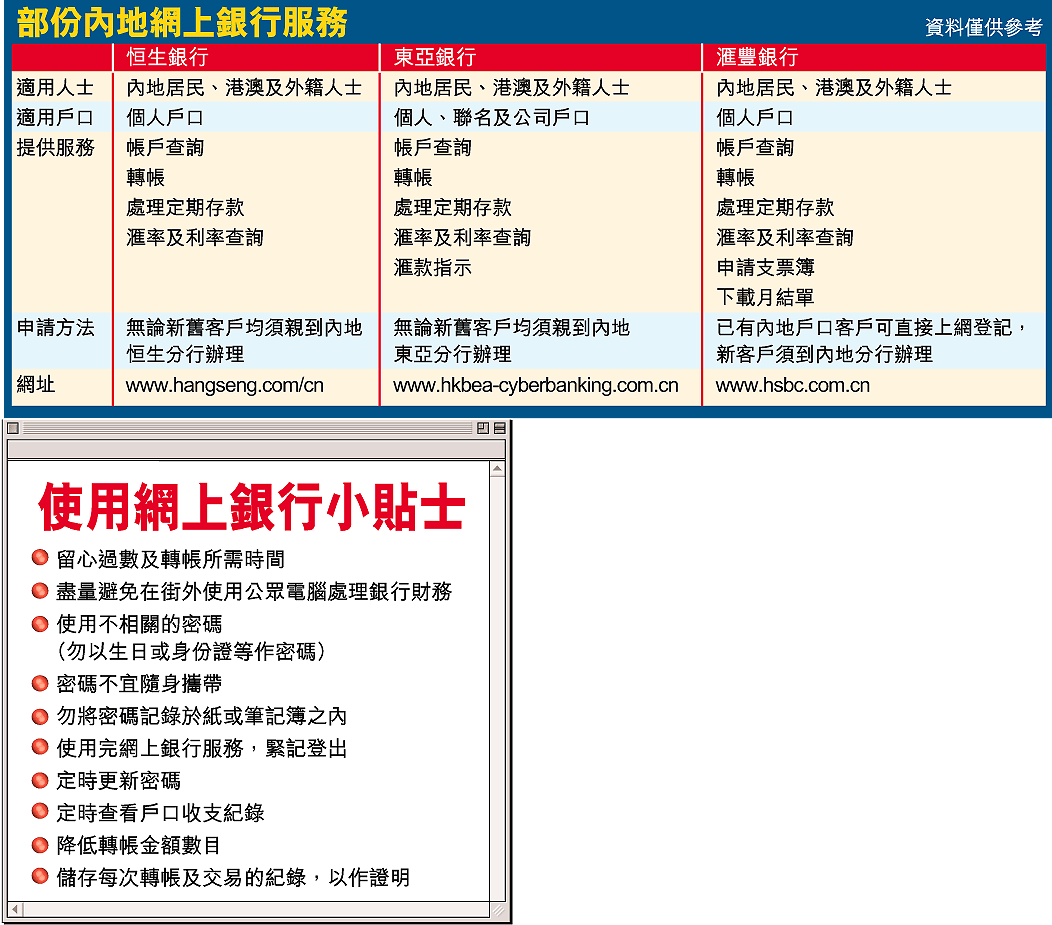Click red bullet beside 密碼不宜隨身攜帶
The height and width of the screenshot is (925, 1052).
pos(40,684)
